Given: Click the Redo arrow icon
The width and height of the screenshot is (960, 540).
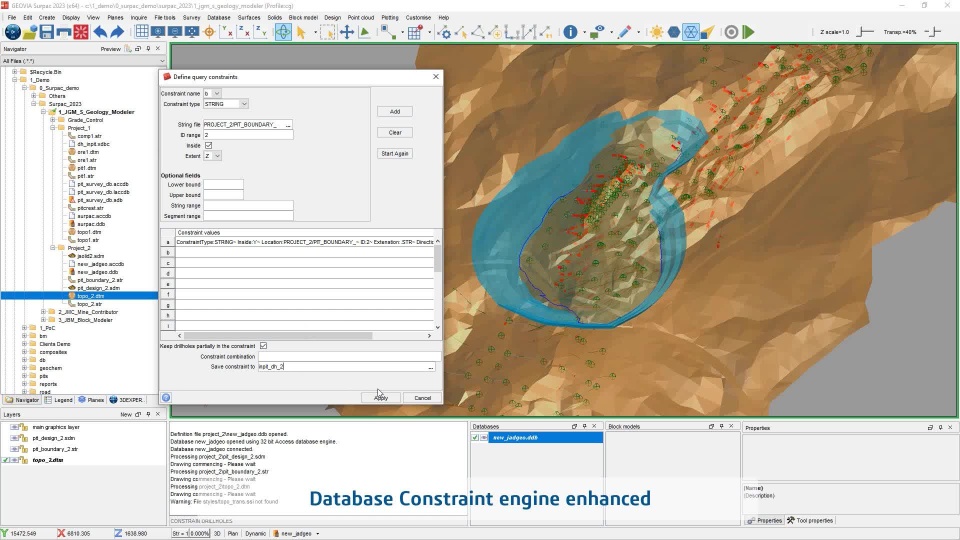Looking at the screenshot, I should (x=118, y=32).
